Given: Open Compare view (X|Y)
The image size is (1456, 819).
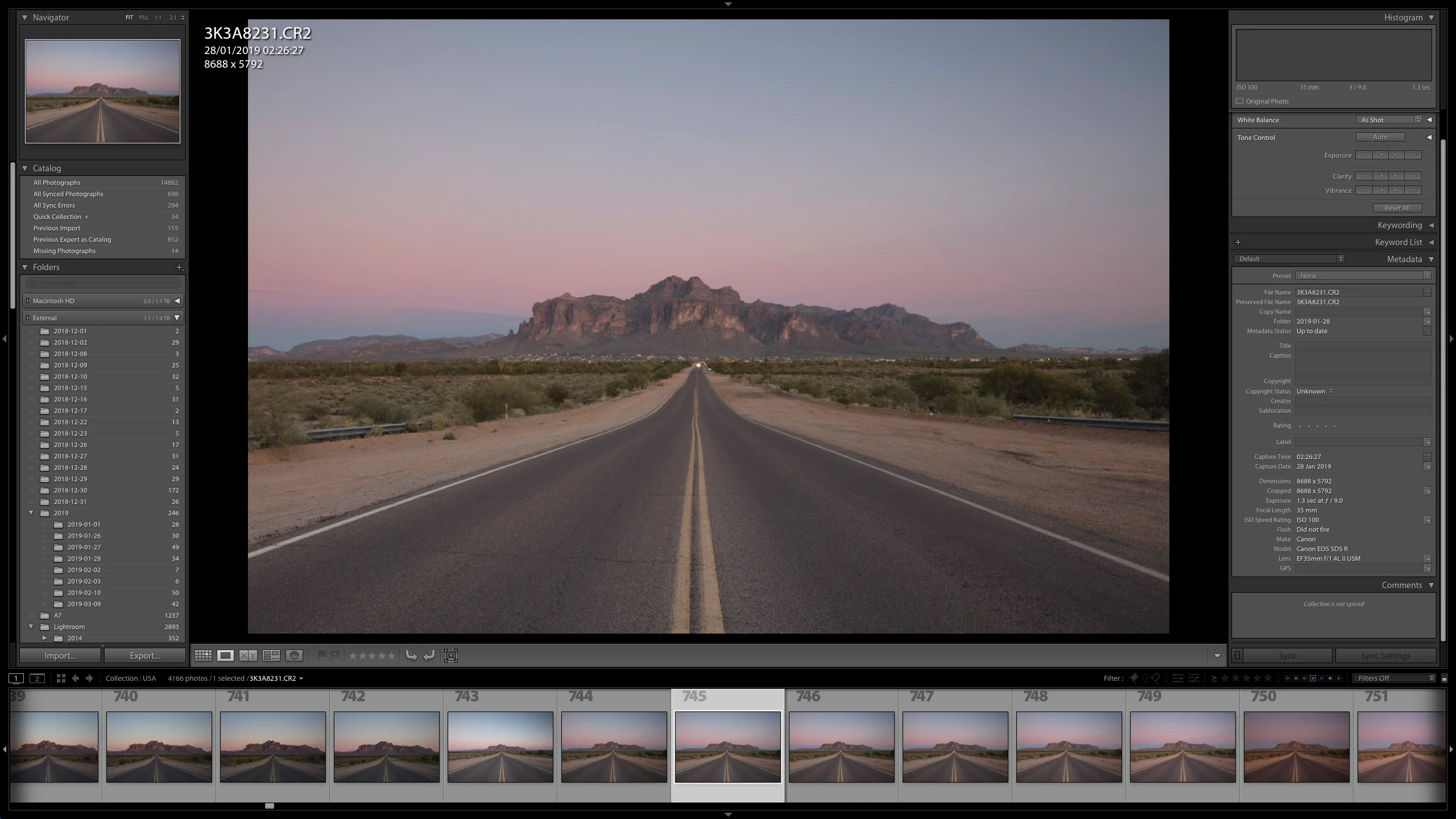Looking at the screenshot, I should tap(248, 655).
